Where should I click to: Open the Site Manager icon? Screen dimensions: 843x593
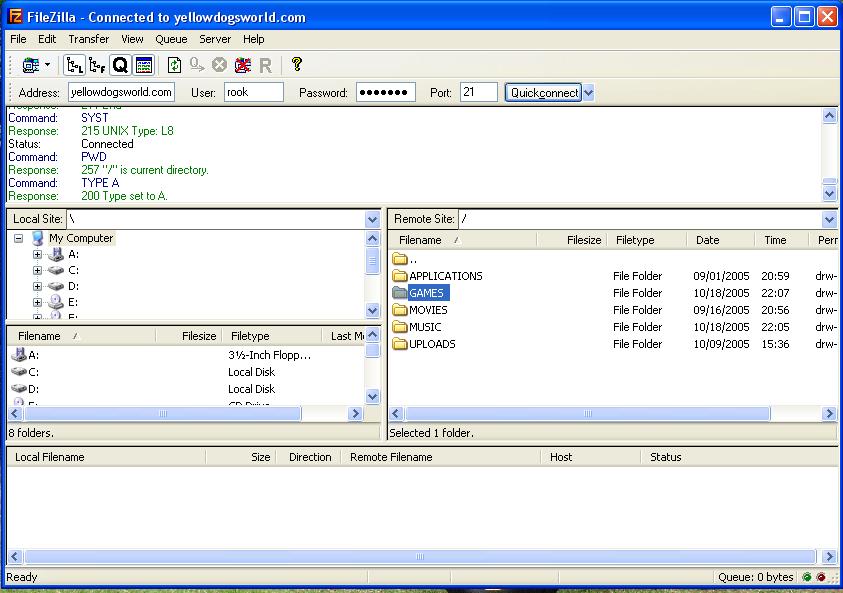(31, 65)
